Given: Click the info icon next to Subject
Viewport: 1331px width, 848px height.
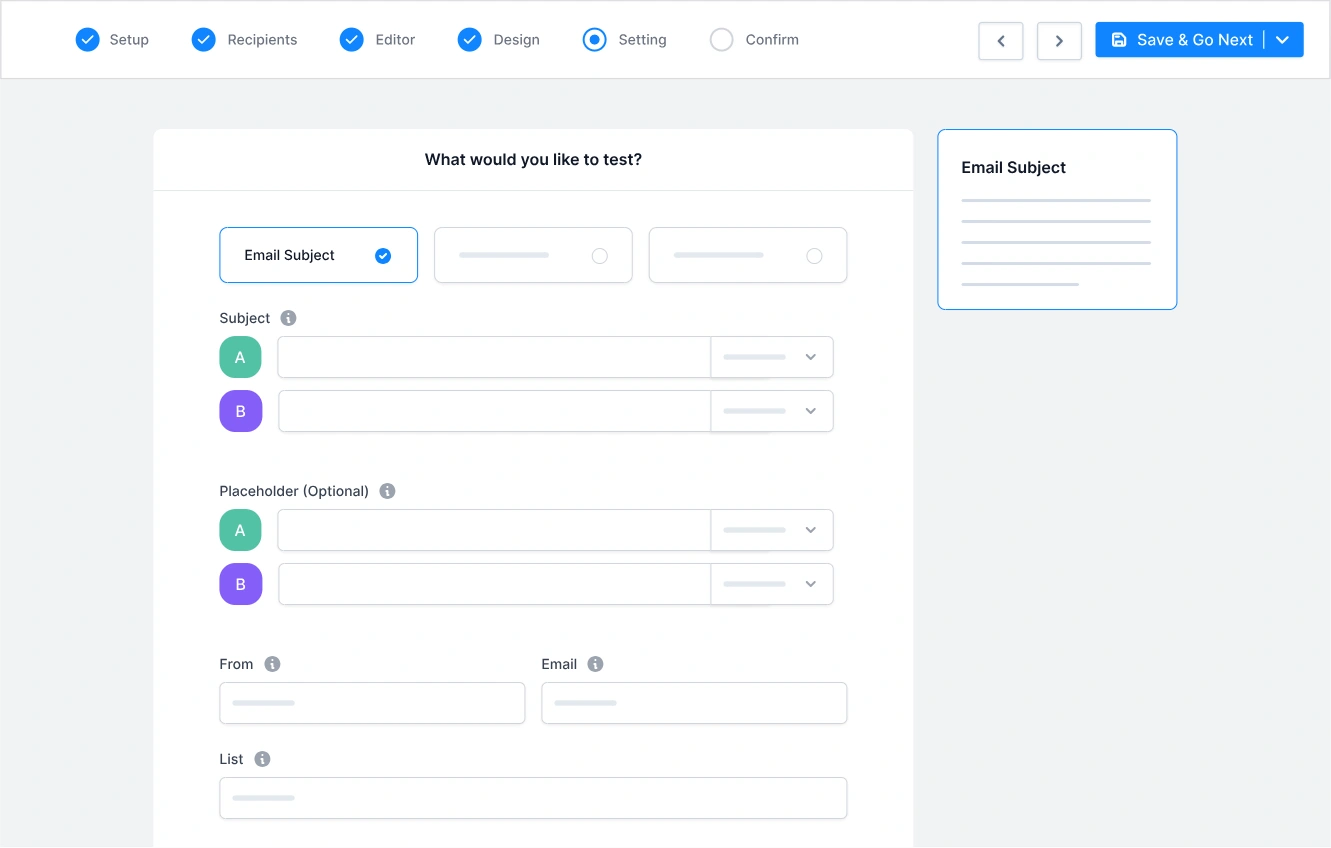Looking at the screenshot, I should (x=288, y=318).
